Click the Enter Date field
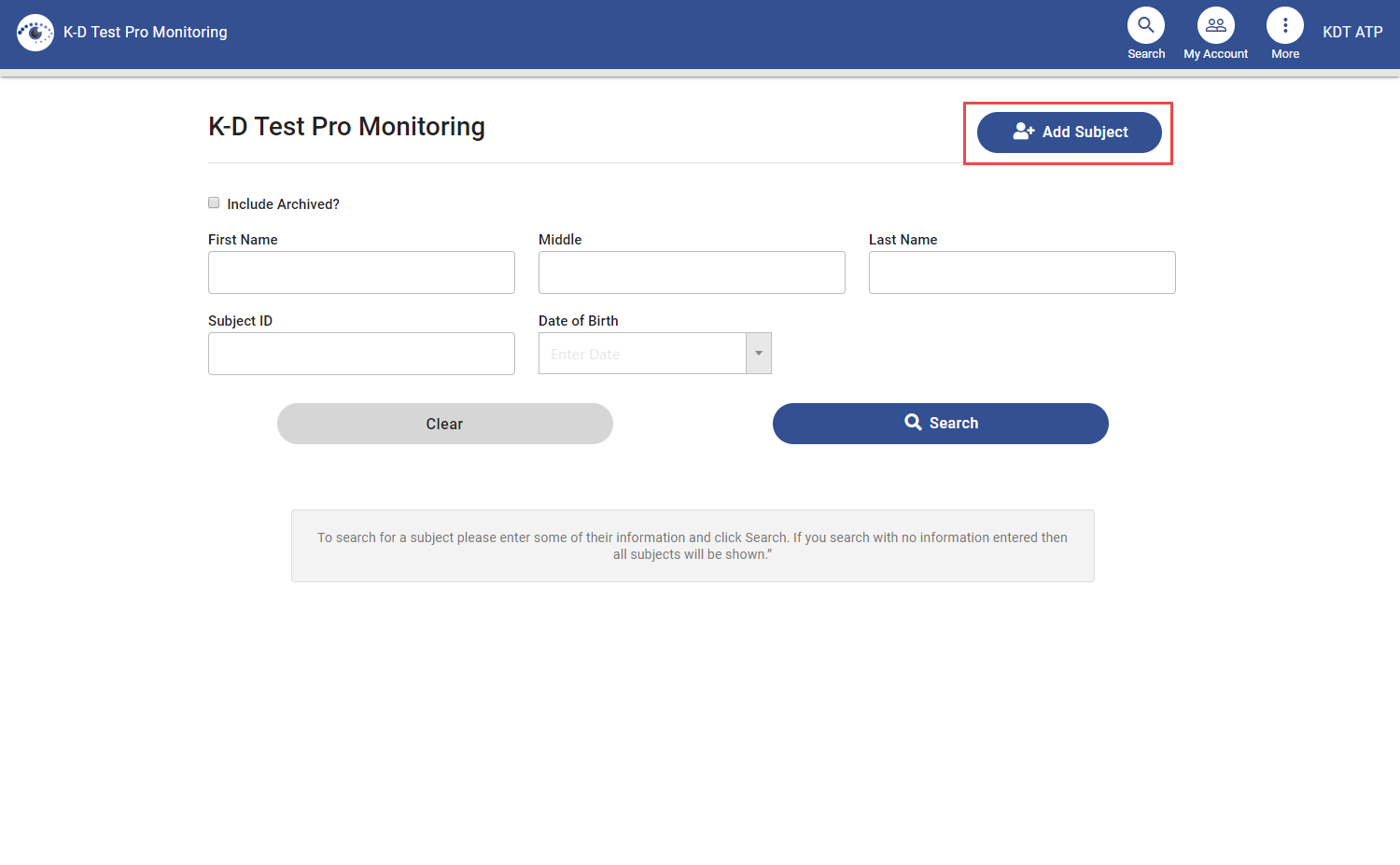This screenshot has width=1400, height=865. click(644, 353)
